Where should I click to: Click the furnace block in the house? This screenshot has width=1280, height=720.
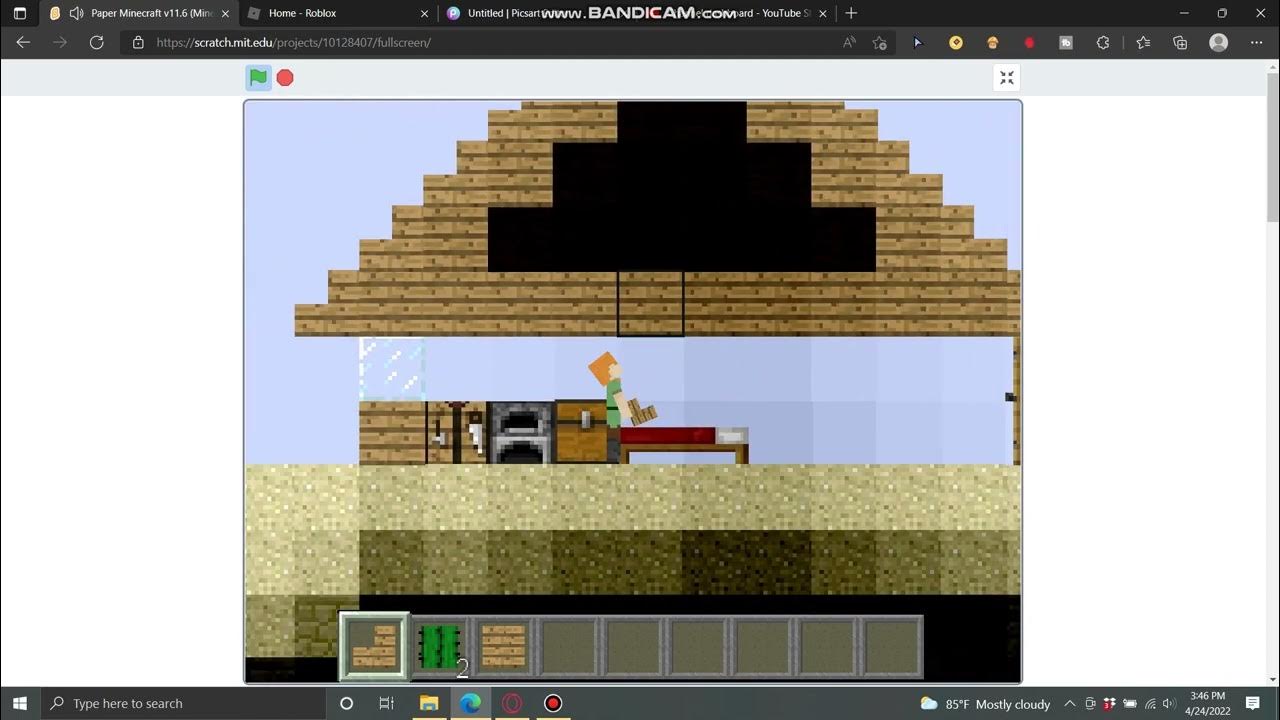pyautogui.click(x=520, y=433)
